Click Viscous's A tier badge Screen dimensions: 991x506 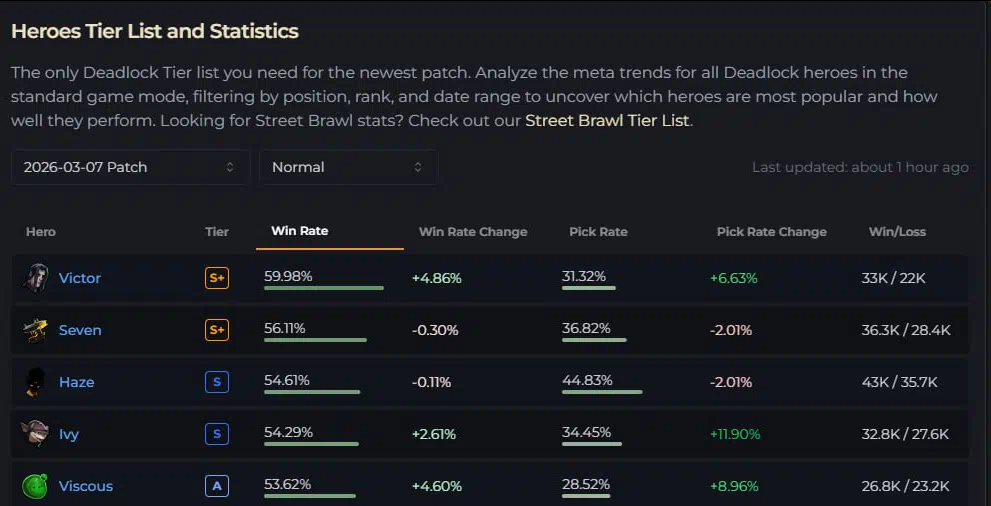217,486
